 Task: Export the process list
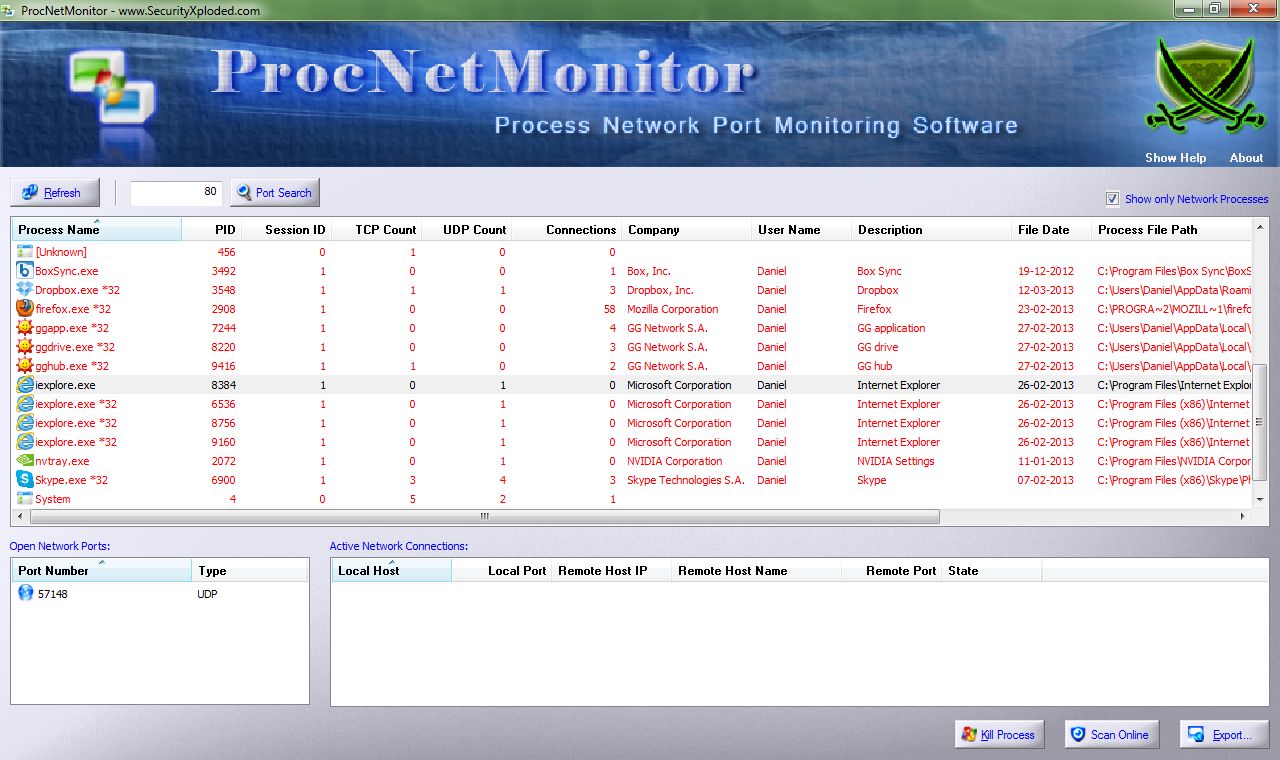click(x=1224, y=734)
